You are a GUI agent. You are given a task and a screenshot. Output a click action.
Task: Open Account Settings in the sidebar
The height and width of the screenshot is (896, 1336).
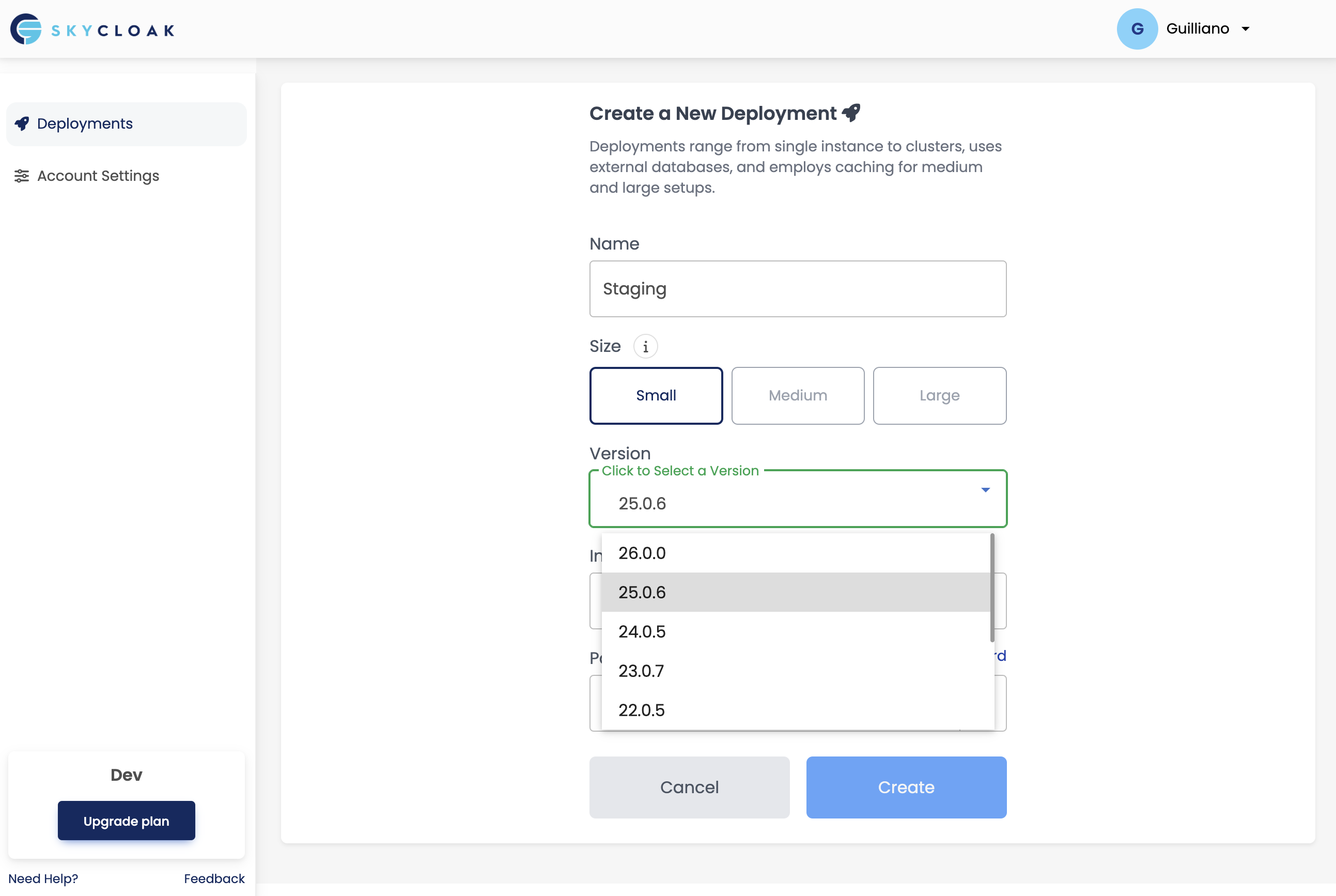[x=98, y=176]
